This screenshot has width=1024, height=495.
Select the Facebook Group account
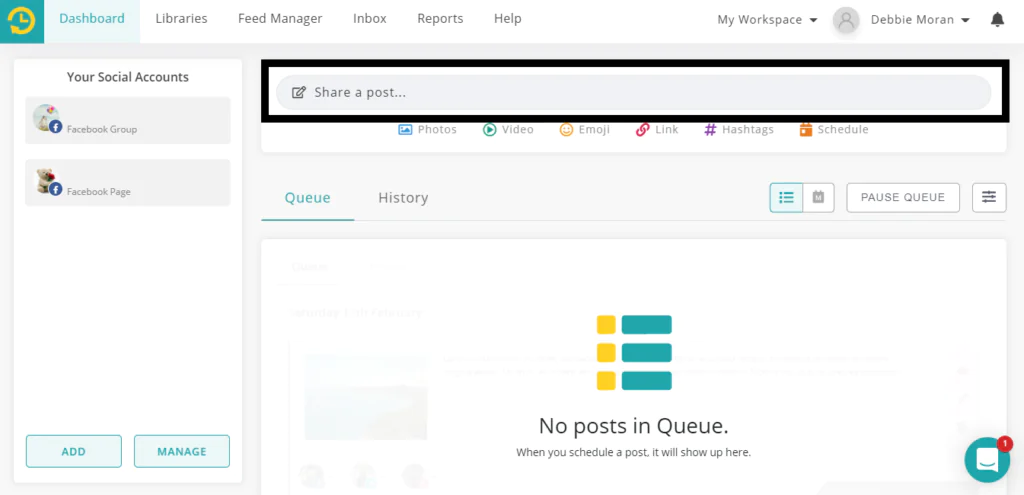pyautogui.click(x=128, y=120)
